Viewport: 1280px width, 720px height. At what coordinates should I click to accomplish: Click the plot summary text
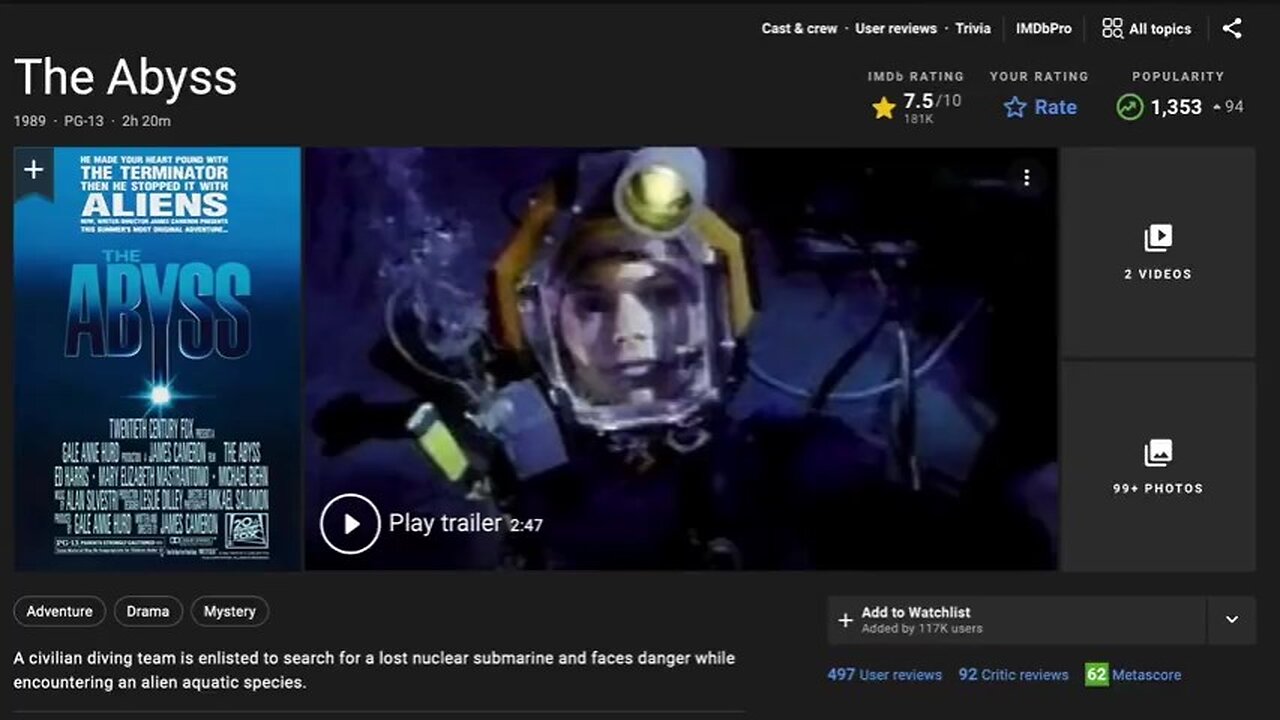[374, 670]
